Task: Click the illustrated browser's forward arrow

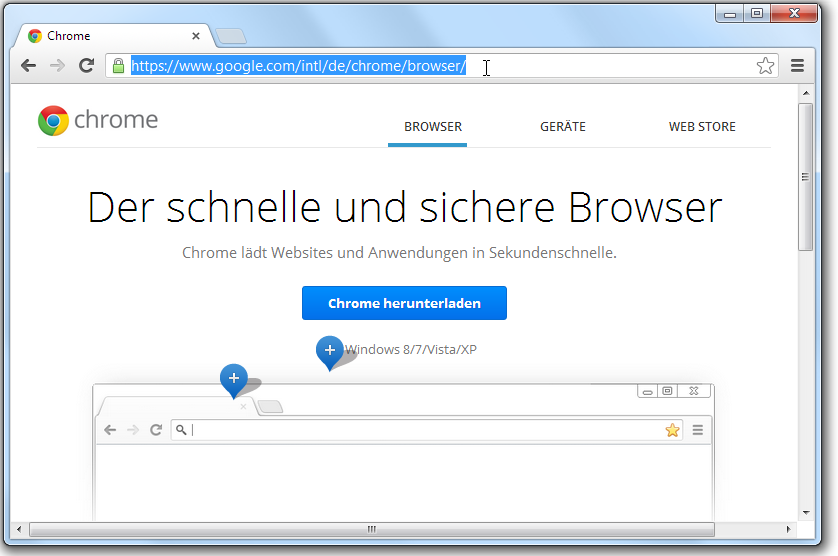Action: tap(133, 430)
